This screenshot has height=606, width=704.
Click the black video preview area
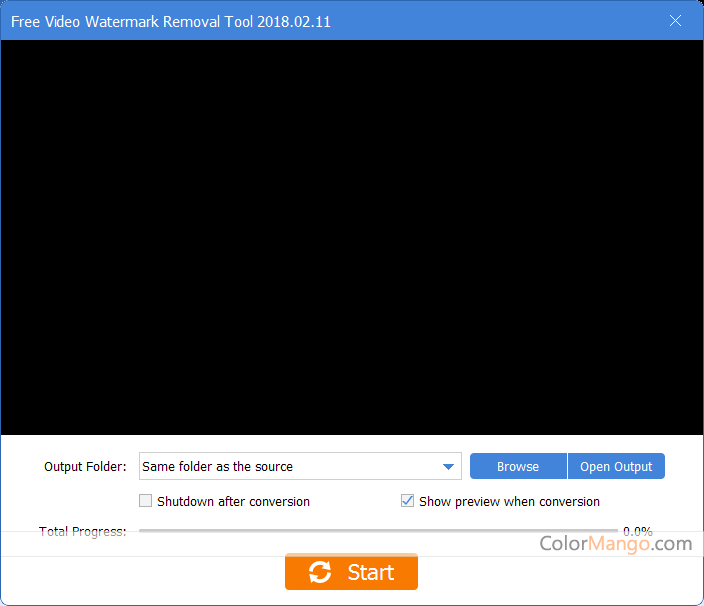tap(352, 237)
